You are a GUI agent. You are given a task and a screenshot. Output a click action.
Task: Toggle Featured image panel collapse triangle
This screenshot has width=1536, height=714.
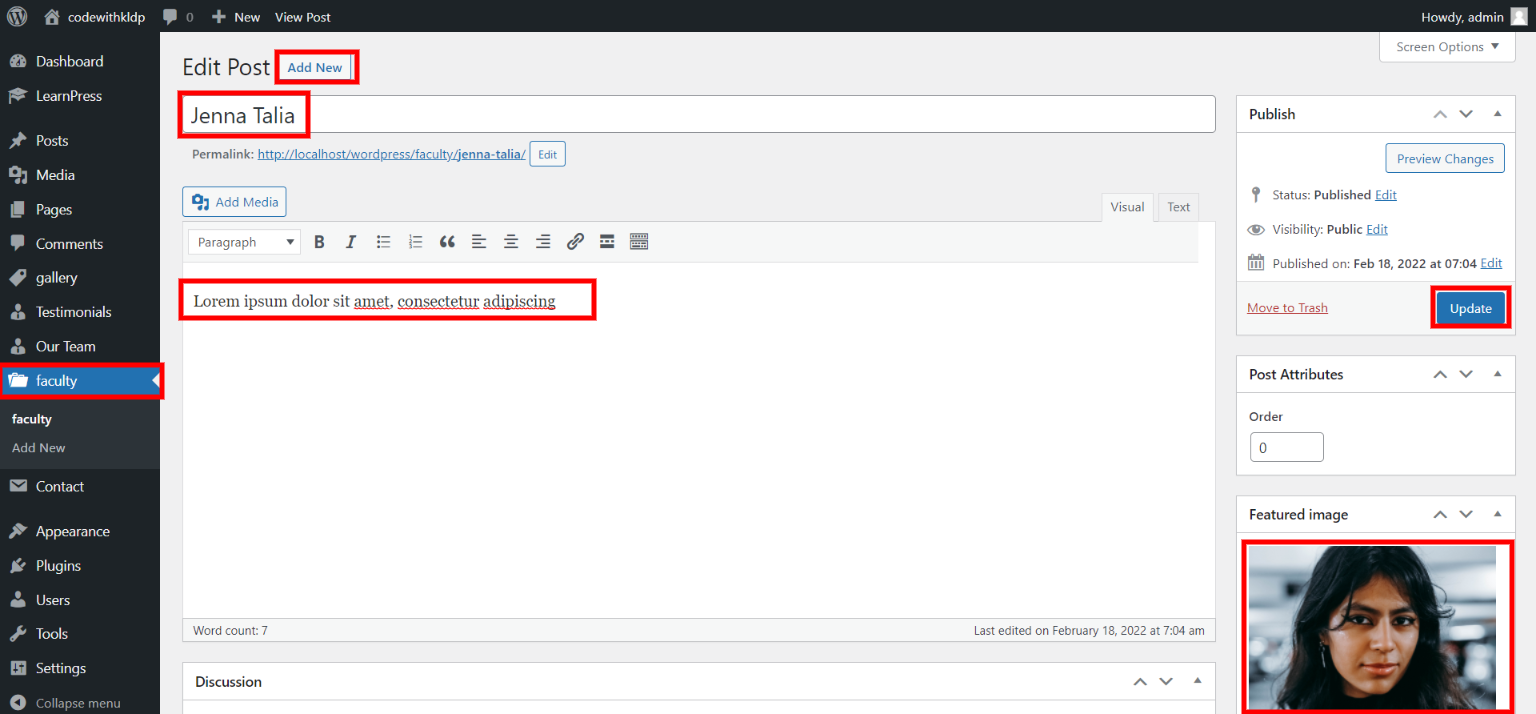[x=1497, y=514]
